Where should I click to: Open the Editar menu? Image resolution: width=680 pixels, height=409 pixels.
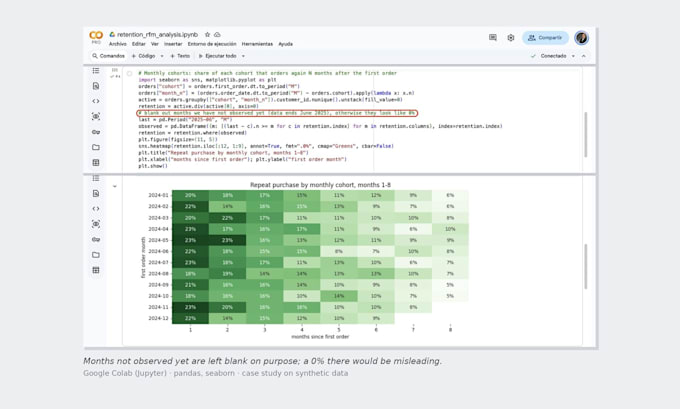pyautogui.click(x=139, y=44)
